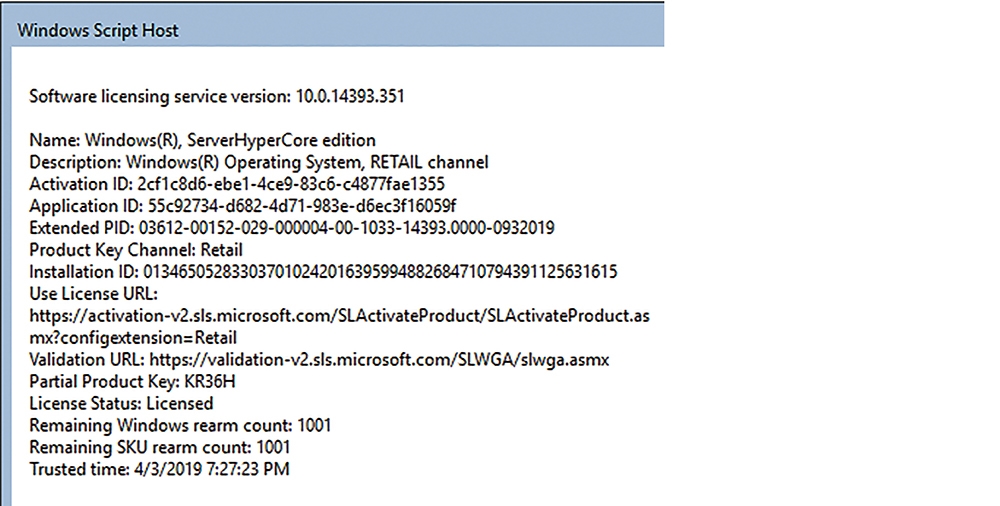This screenshot has width=1000, height=506.
Task: Click the Application ID value
Action: coord(302,205)
